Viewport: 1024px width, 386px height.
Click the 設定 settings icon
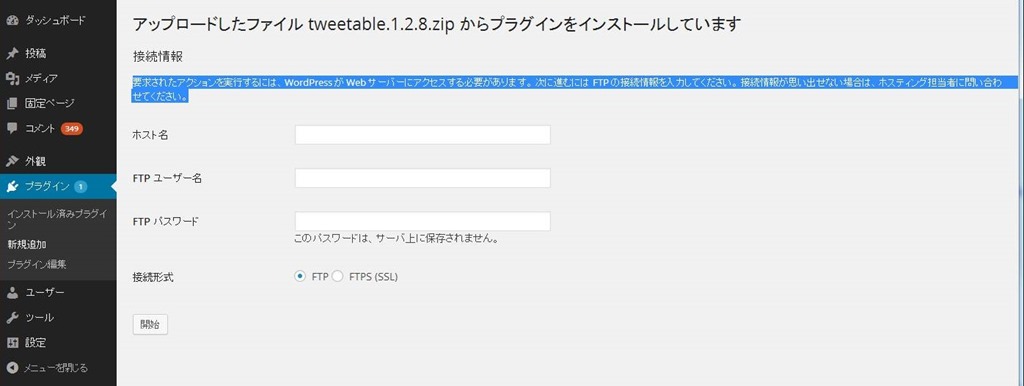pyautogui.click(x=12, y=342)
